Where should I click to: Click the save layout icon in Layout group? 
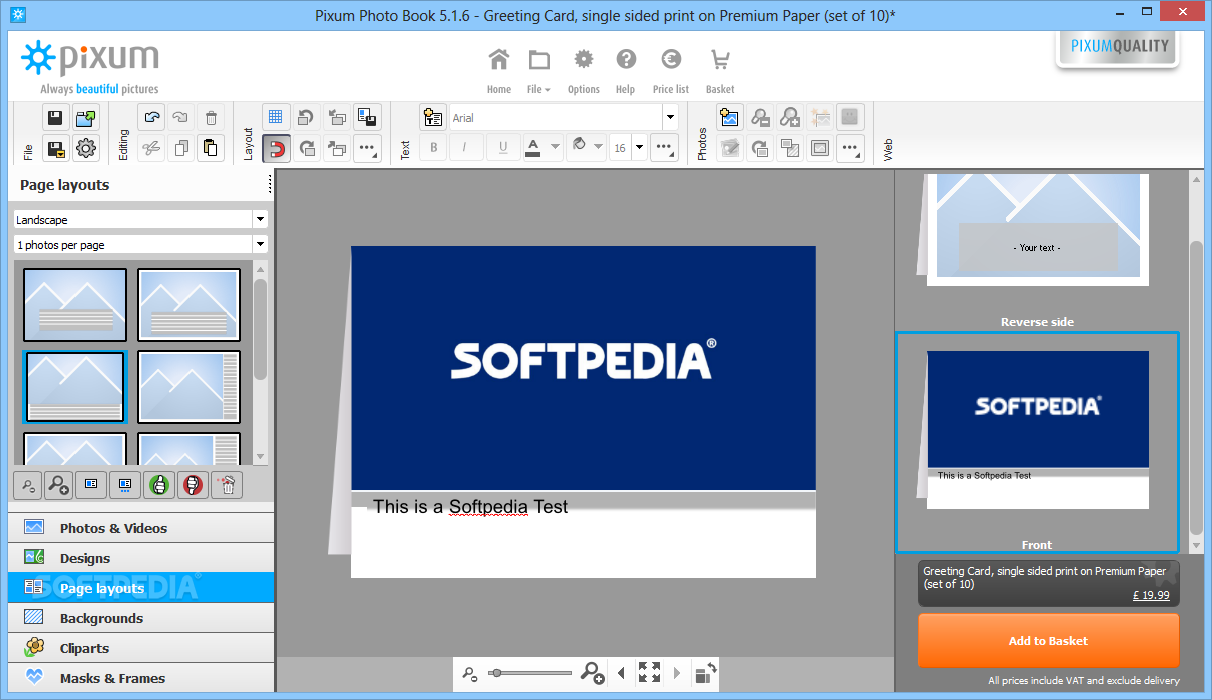pyautogui.click(x=367, y=117)
